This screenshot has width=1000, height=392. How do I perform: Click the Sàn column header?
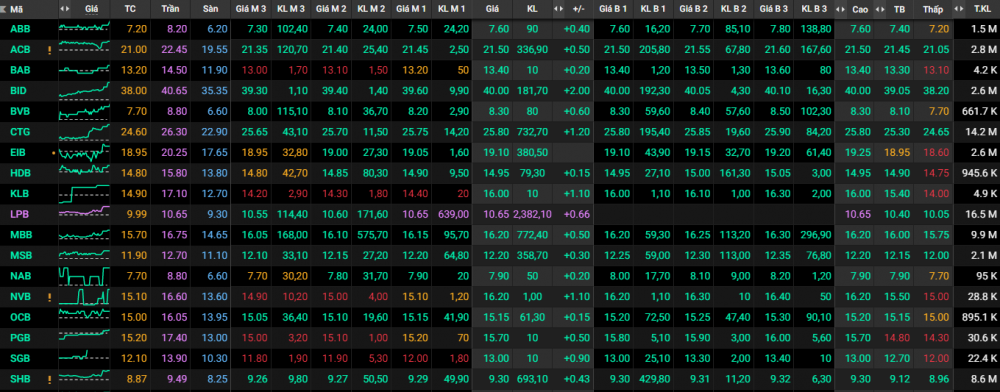pos(210,9)
